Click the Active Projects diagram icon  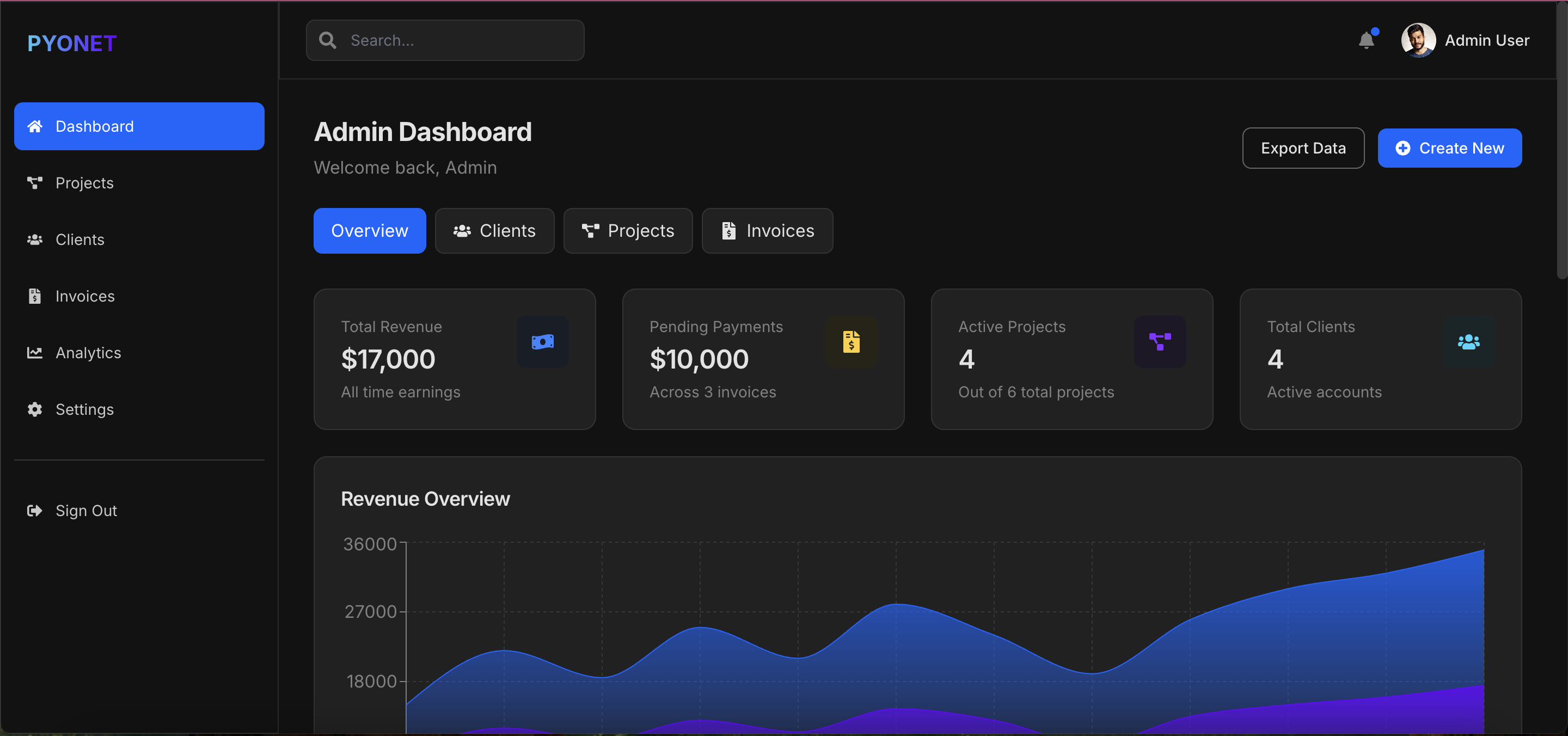coord(1160,341)
